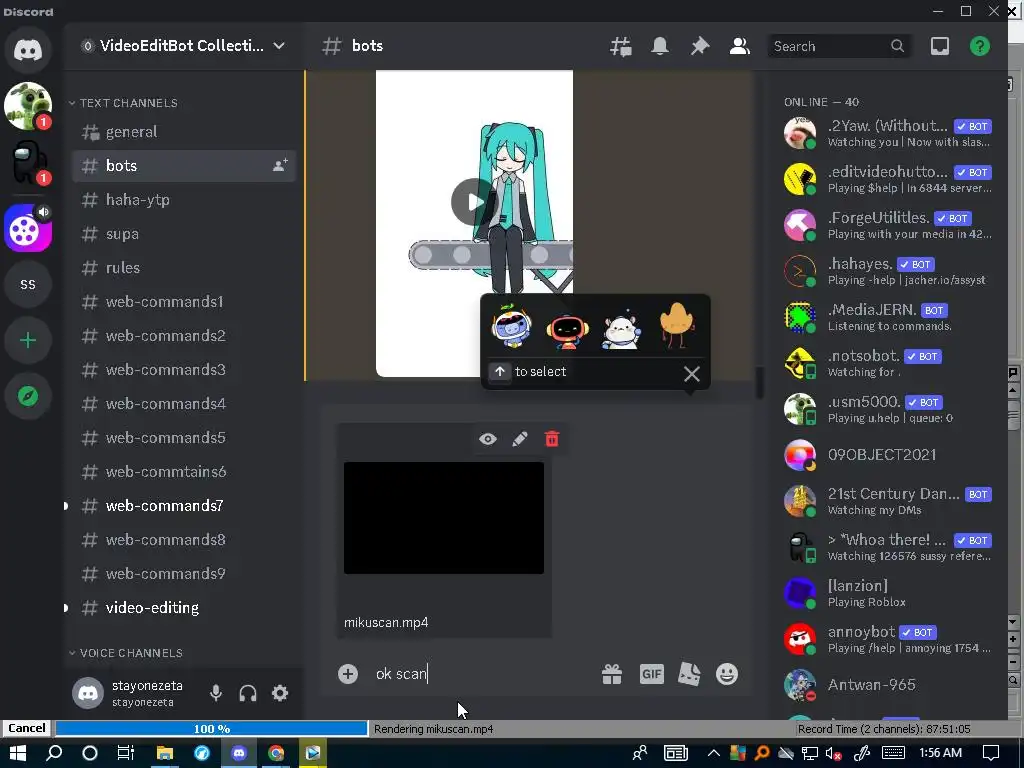Click the Cancel rendering button
This screenshot has height=768, width=1024.
(x=27, y=728)
